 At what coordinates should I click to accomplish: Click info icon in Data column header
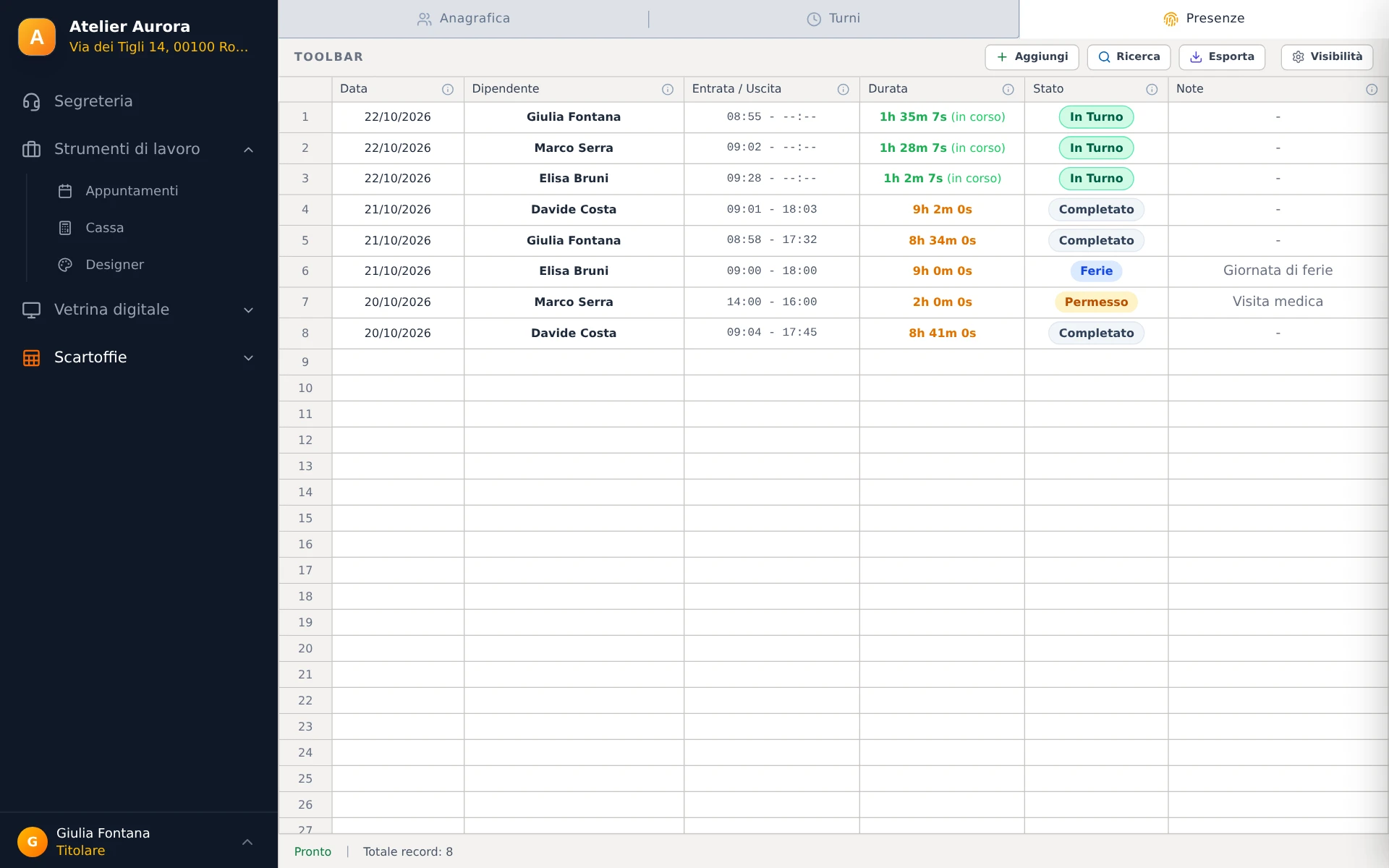(448, 90)
